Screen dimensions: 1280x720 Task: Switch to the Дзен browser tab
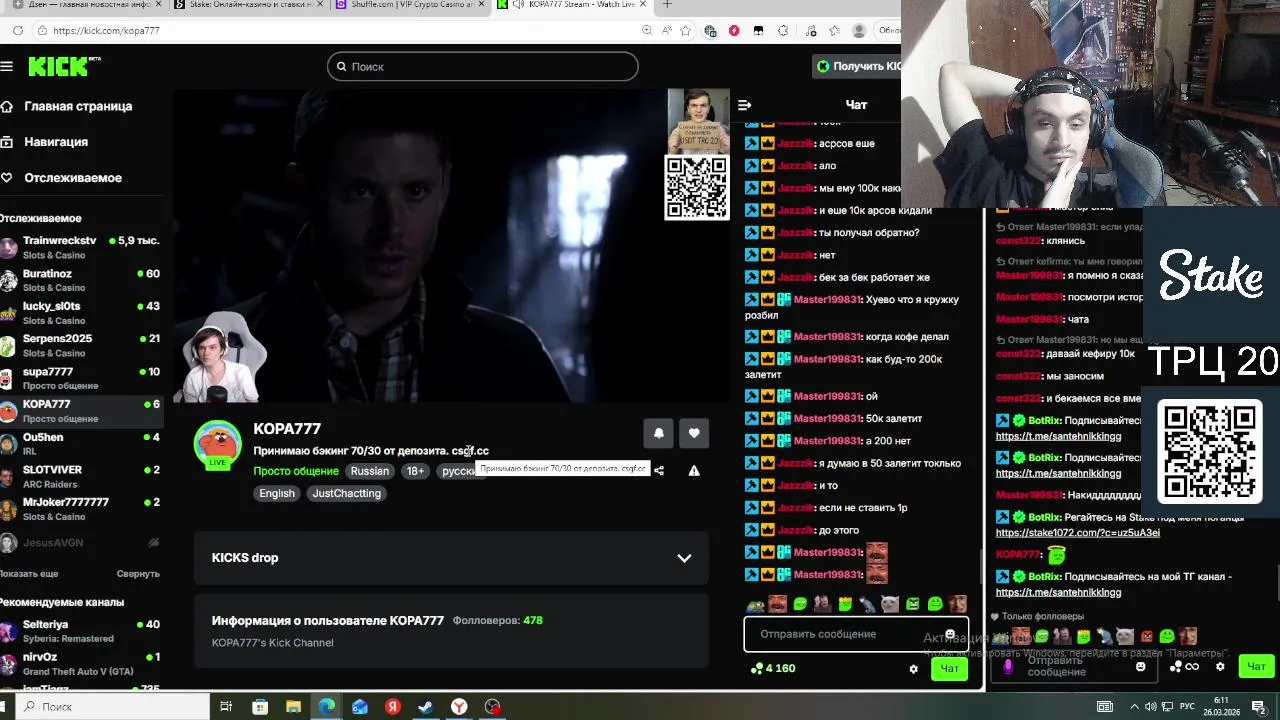[x=84, y=5]
